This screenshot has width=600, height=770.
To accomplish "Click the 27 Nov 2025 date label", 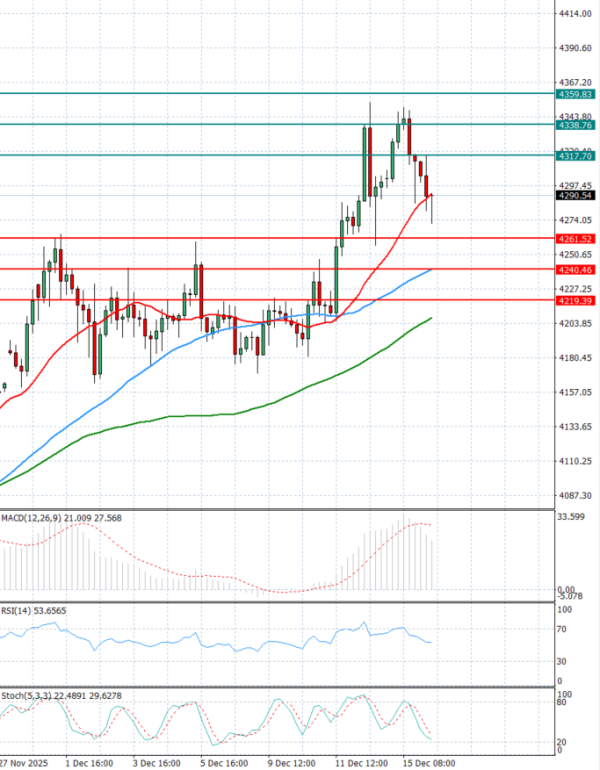I will [27, 760].
